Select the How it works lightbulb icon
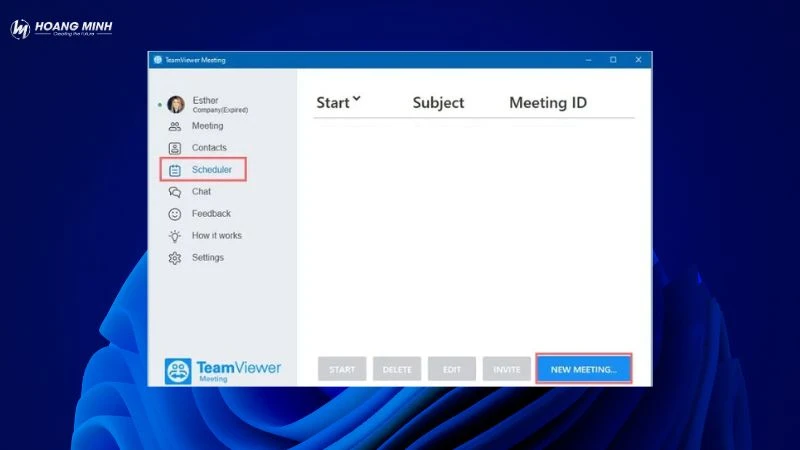The width and height of the screenshot is (800, 450). click(174, 236)
